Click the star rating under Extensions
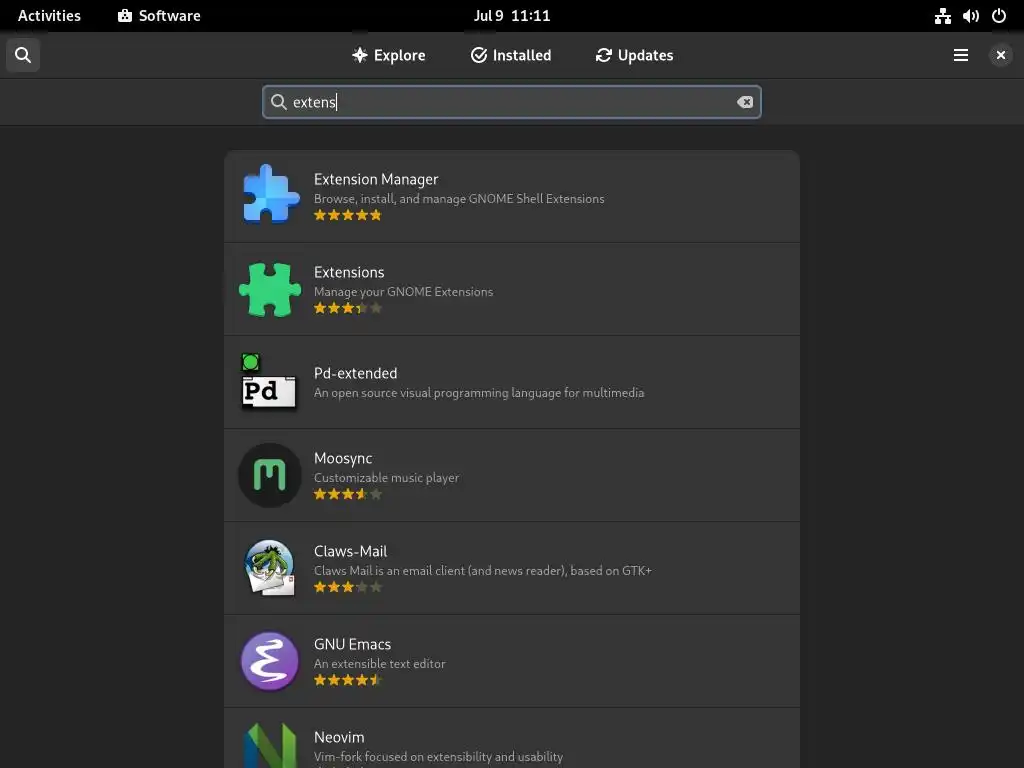 (347, 308)
